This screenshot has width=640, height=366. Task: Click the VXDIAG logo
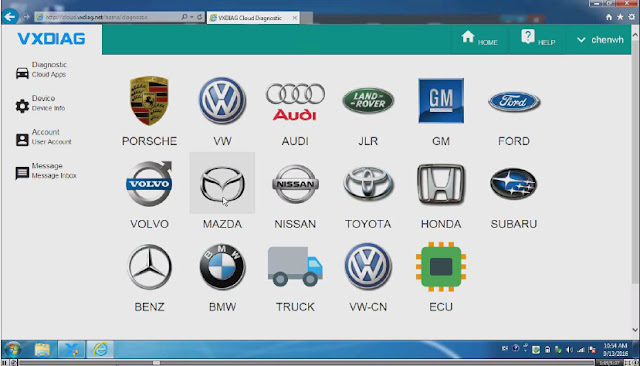51,39
